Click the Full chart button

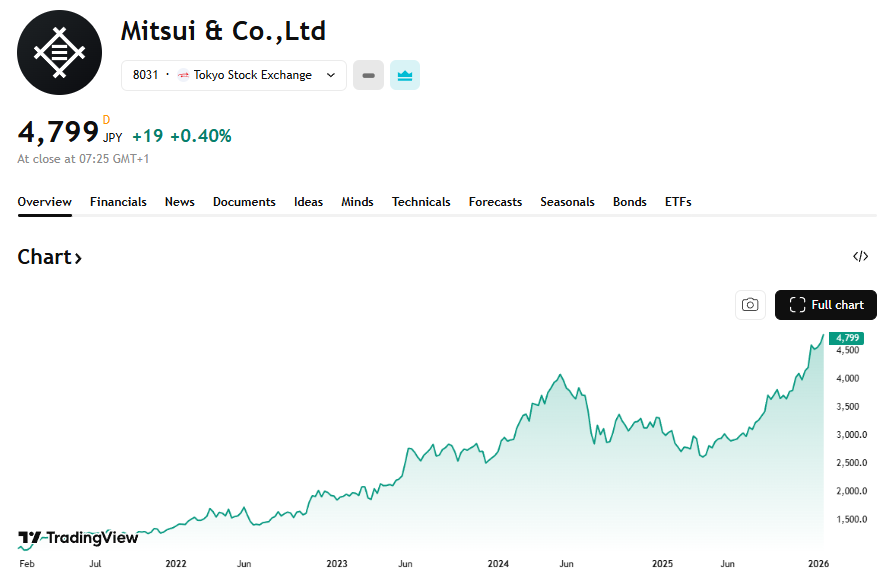pyautogui.click(x=826, y=305)
